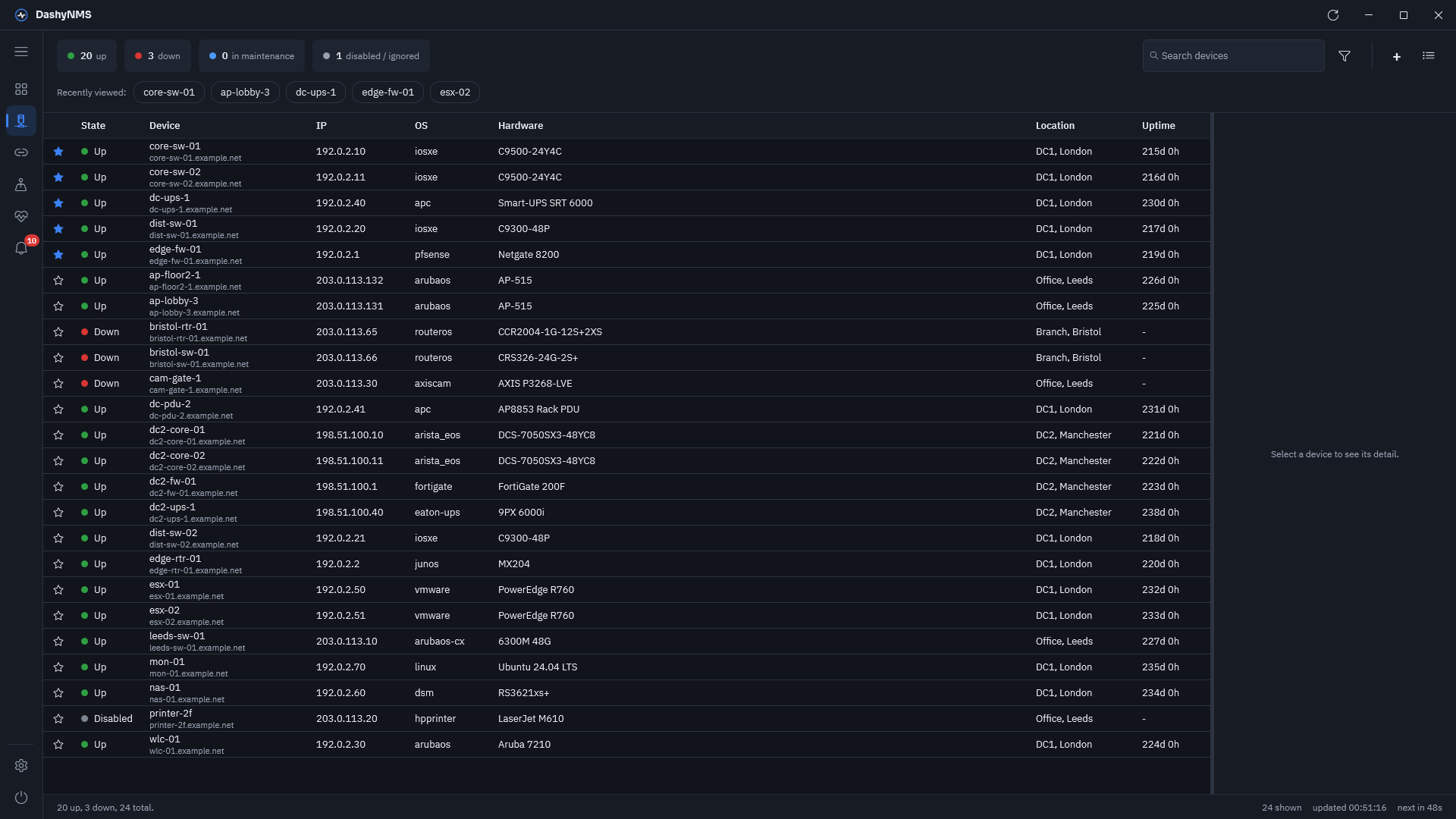
Task: Toggle the list view options icon
Action: pyautogui.click(x=1429, y=56)
